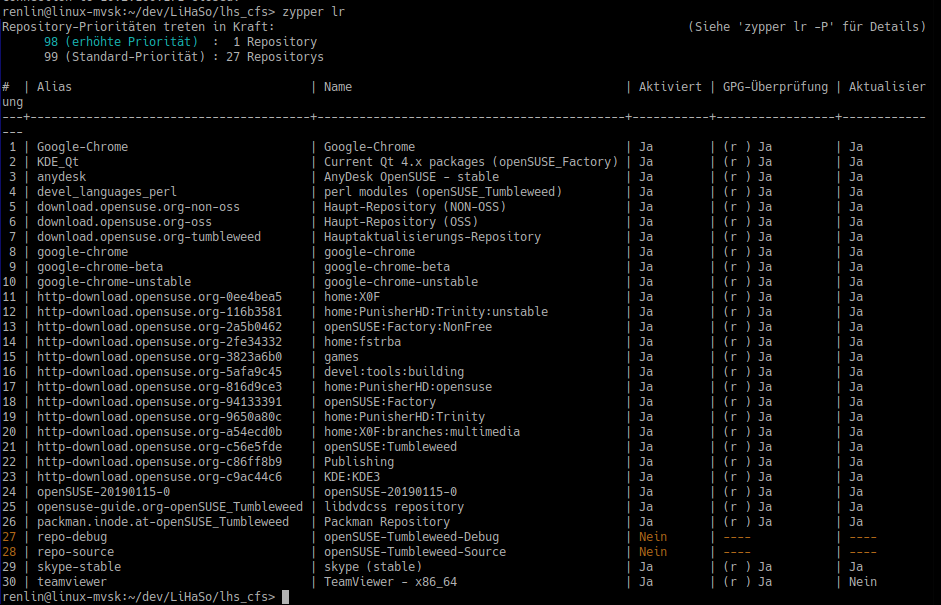The height and width of the screenshot is (605, 941).
Task: Click alias 'http-download.opensuse.org-2a5b0462'
Action: point(159,327)
